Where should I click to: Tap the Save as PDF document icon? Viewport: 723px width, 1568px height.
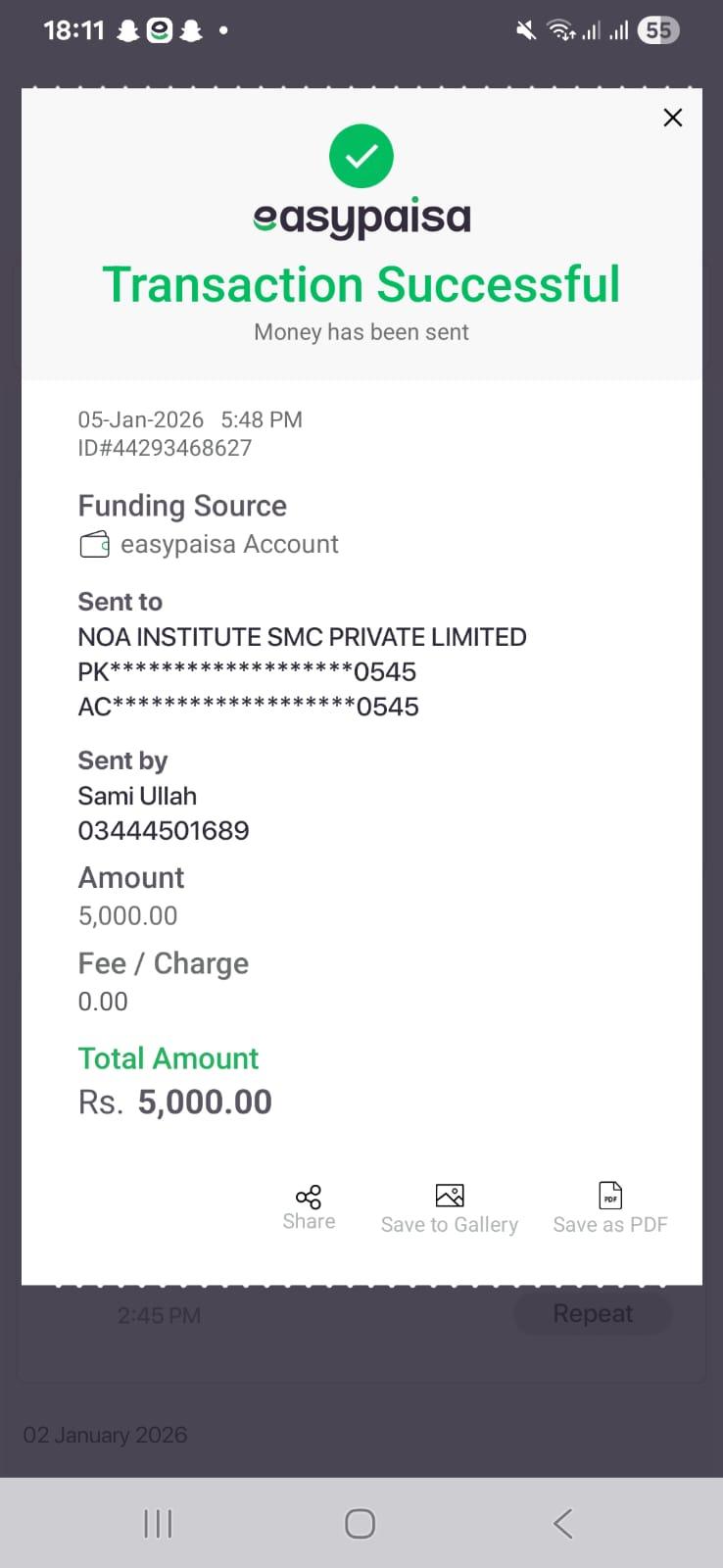610,1196
